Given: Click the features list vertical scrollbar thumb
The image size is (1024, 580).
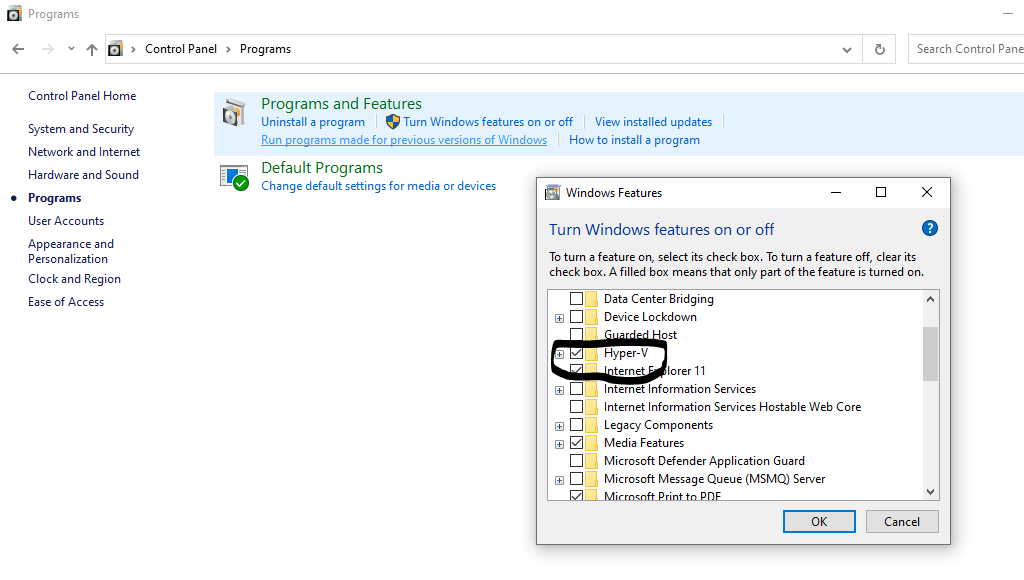Looking at the screenshot, I should [x=930, y=353].
